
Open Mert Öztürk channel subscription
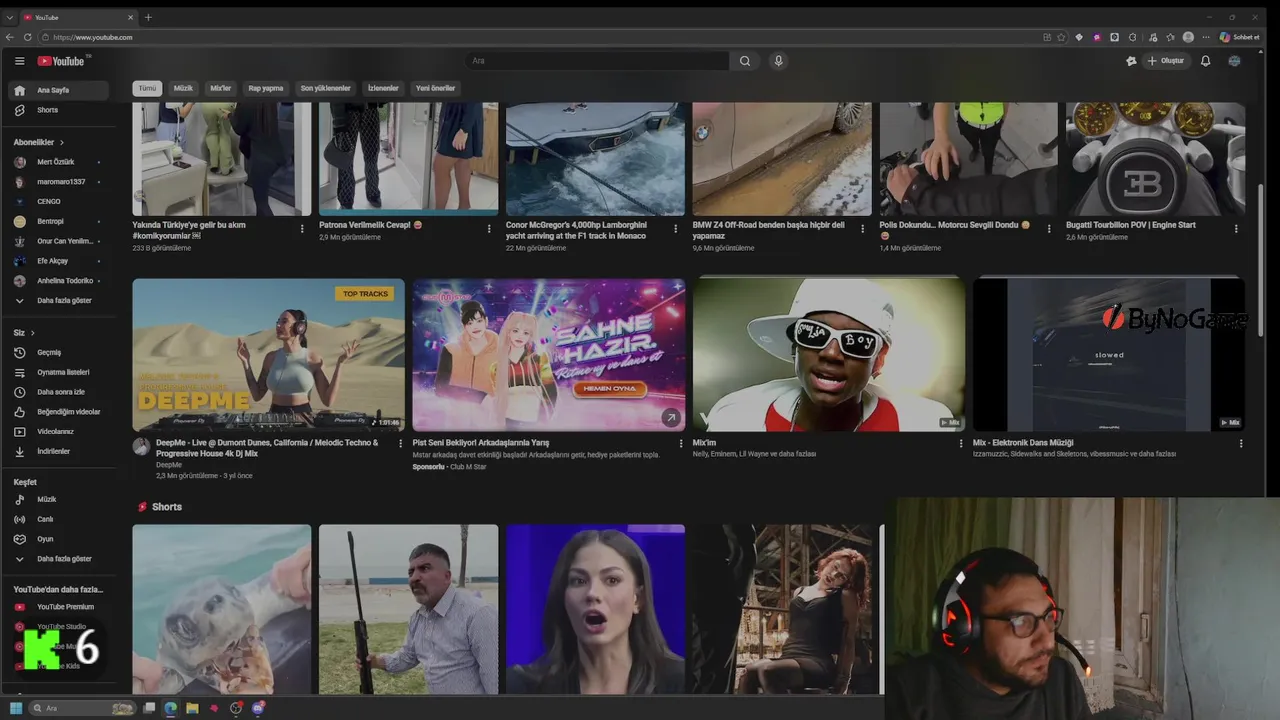[60, 162]
